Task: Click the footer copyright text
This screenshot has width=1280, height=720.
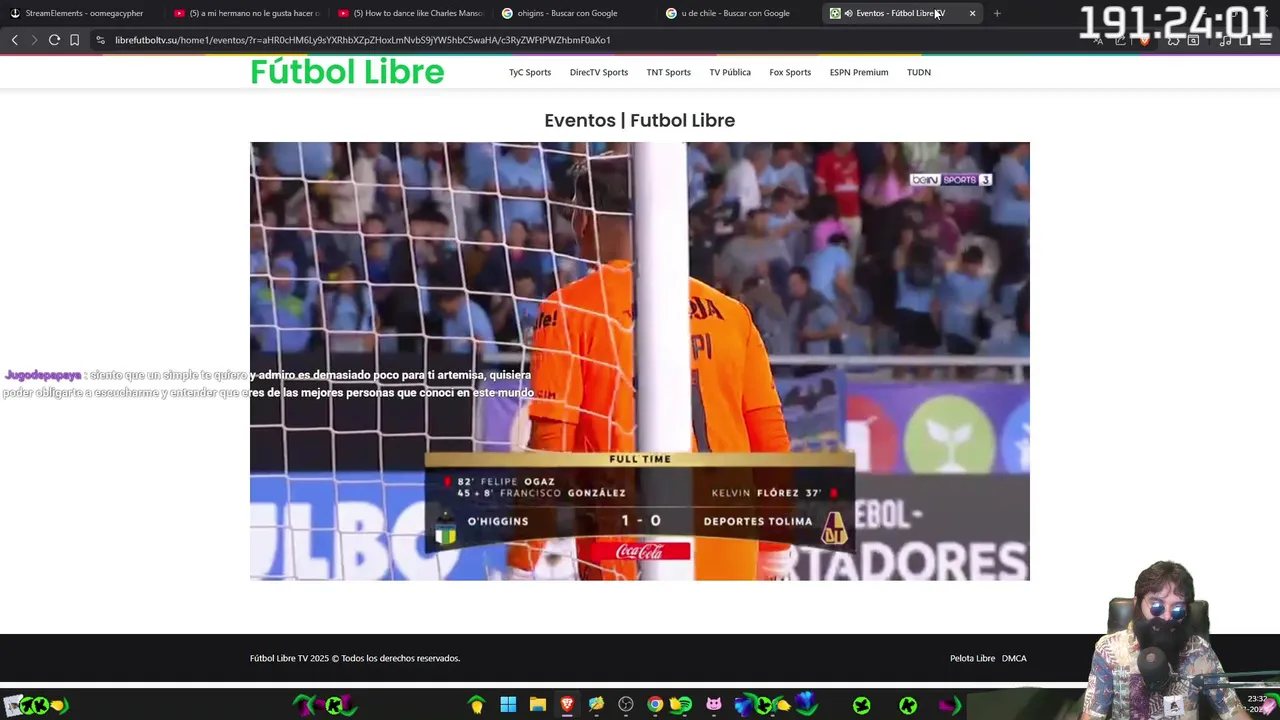Action: [355, 658]
